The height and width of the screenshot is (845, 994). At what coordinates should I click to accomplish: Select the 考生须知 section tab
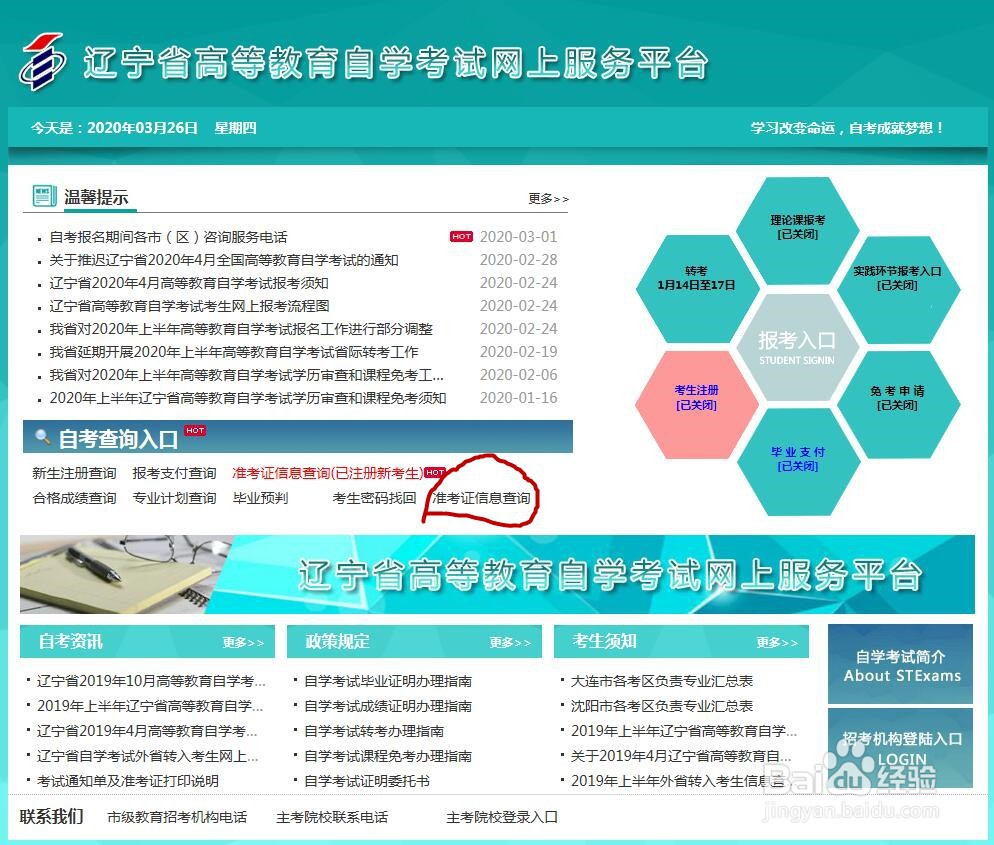pos(604,642)
